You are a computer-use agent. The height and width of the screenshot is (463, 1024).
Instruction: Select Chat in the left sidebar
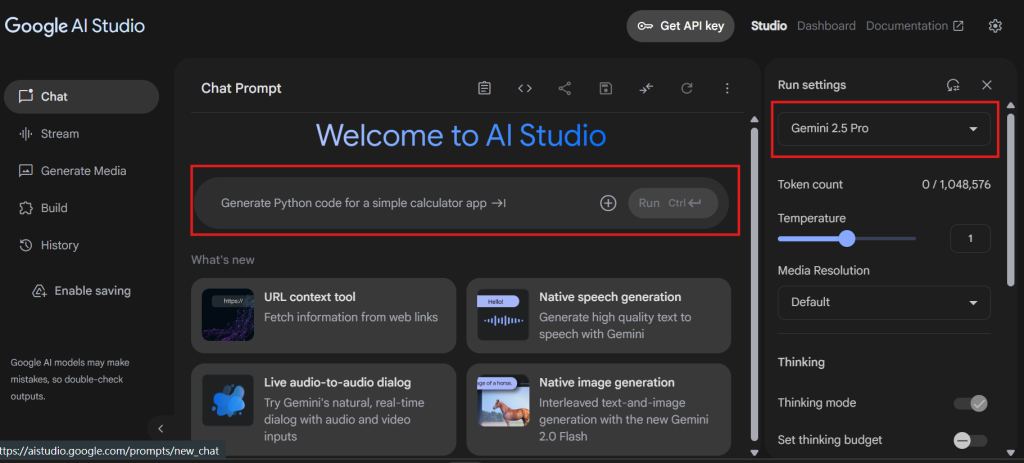(x=82, y=97)
